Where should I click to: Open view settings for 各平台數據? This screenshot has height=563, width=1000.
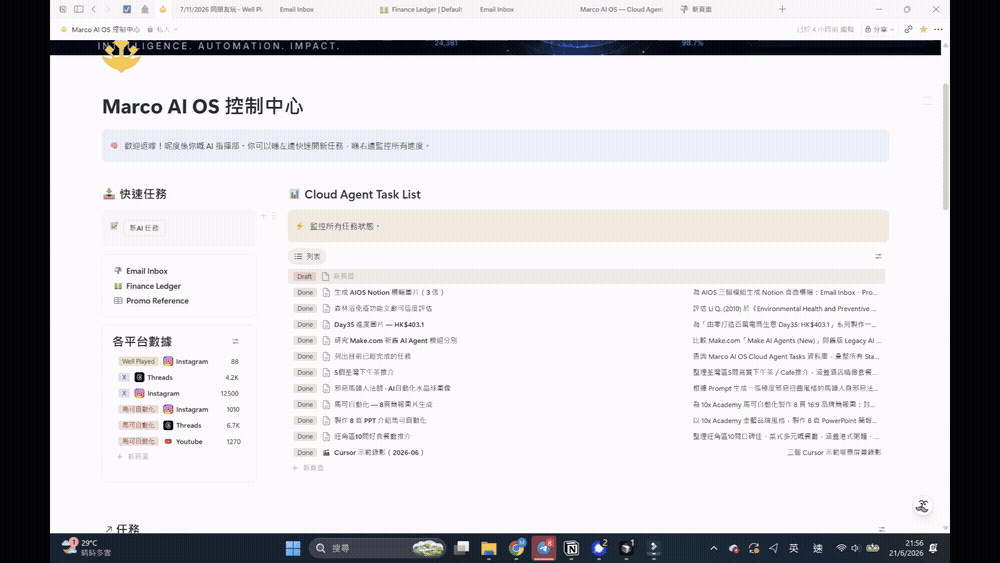[x=235, y=342]
